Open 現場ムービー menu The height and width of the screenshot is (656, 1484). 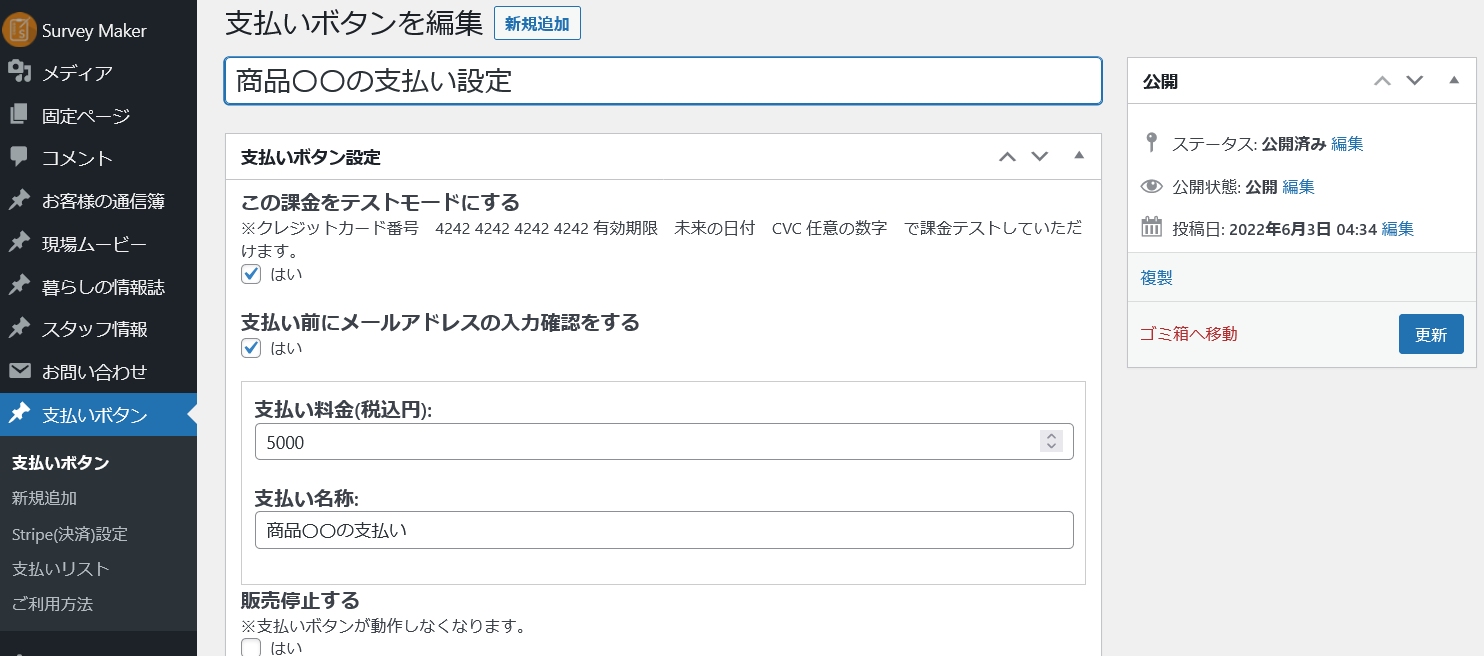[x=98, y=243]
